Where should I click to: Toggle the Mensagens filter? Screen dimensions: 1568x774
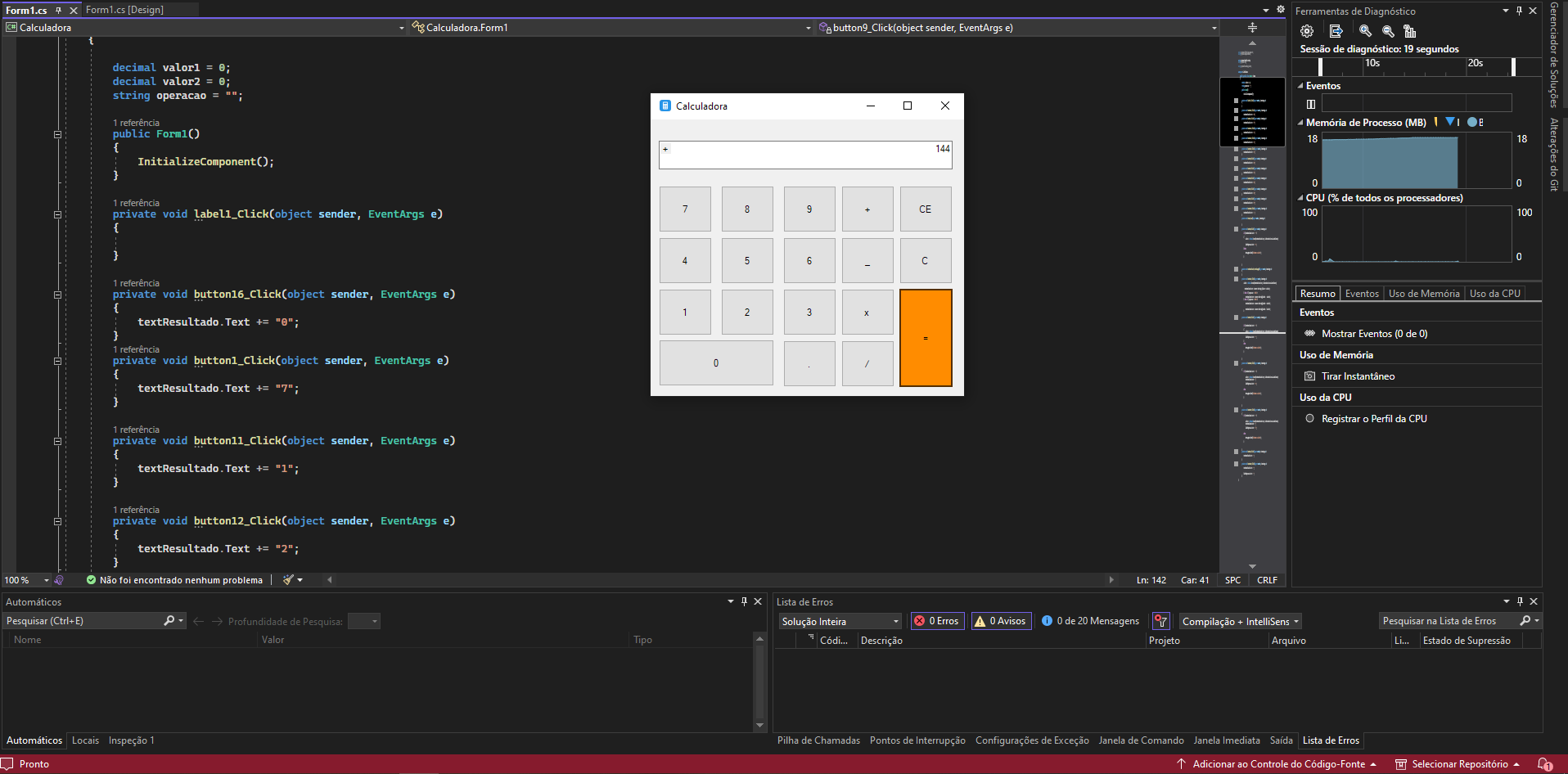[x=1089, y=620]
